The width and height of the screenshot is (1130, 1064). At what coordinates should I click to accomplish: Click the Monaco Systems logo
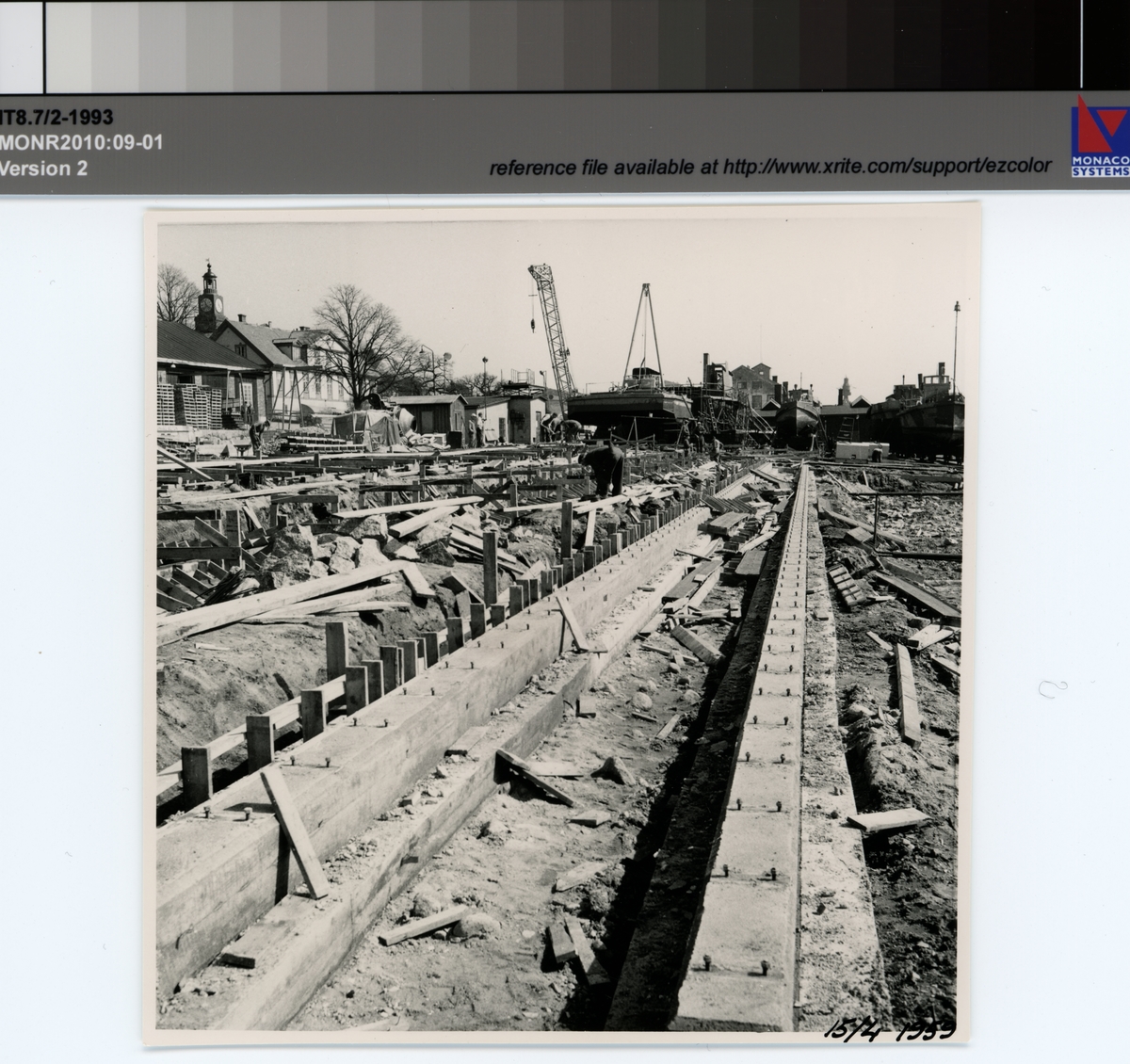click(x=1100, y=137)
